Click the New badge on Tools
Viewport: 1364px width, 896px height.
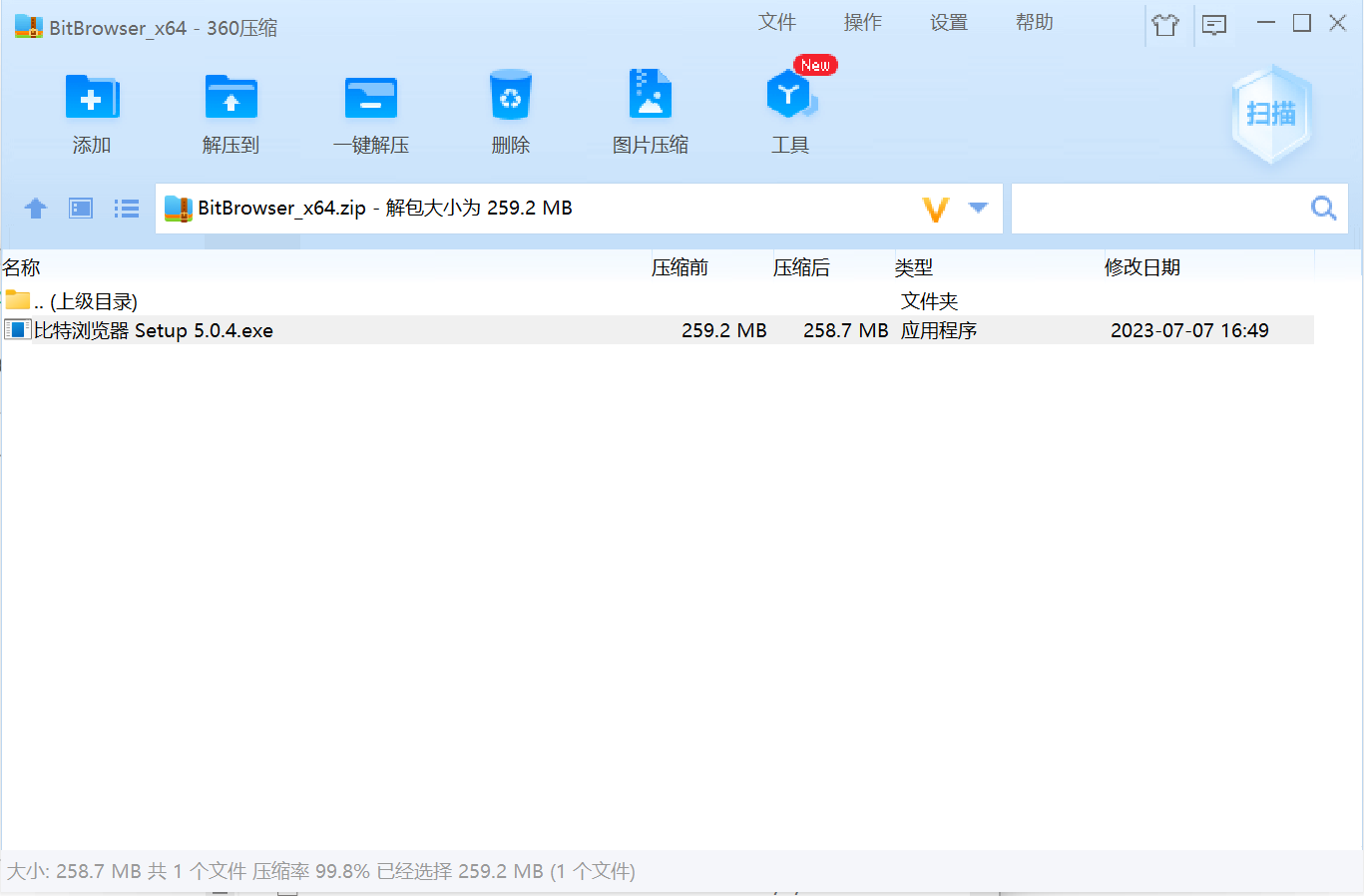point(815,65)
